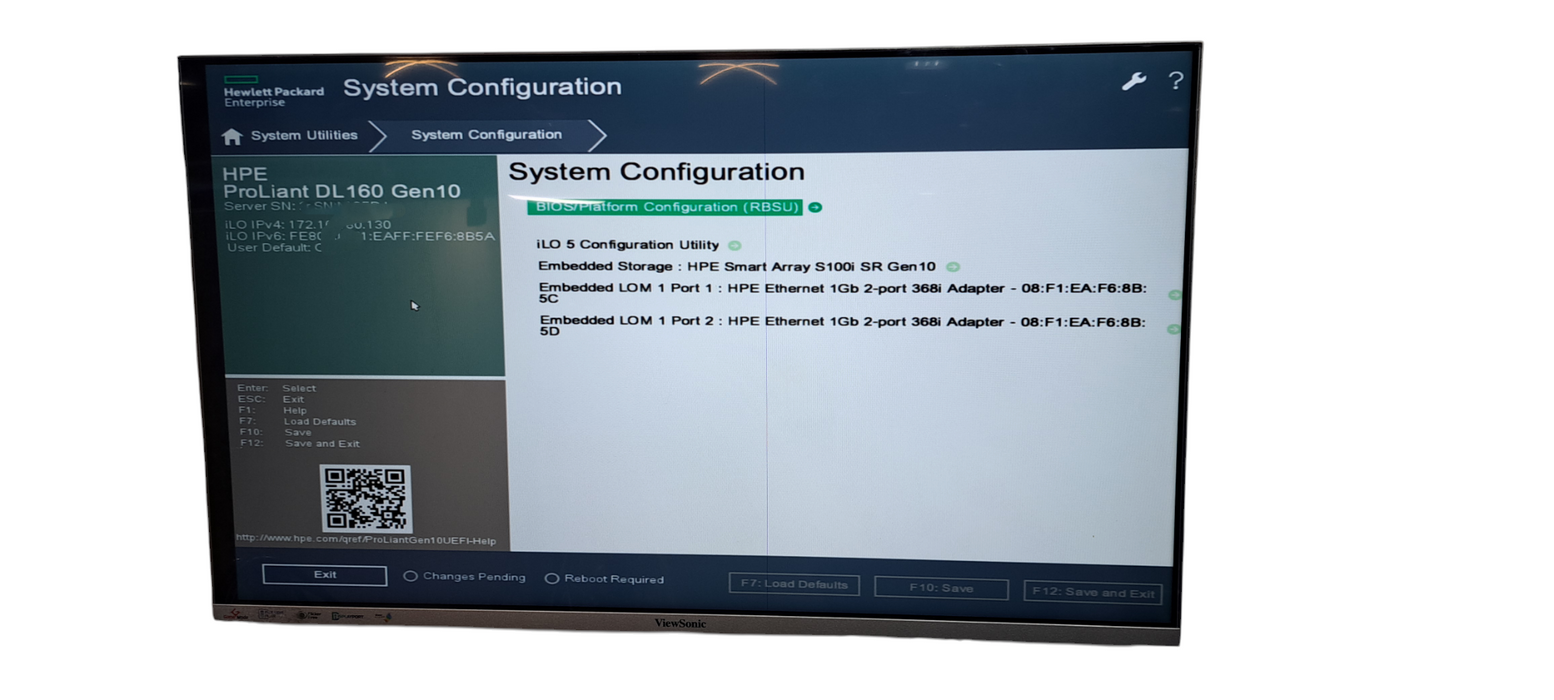
Task: Click arrow icon beside Embedded Storage entry
Action: pyautogui.click(x=952, y=267)
